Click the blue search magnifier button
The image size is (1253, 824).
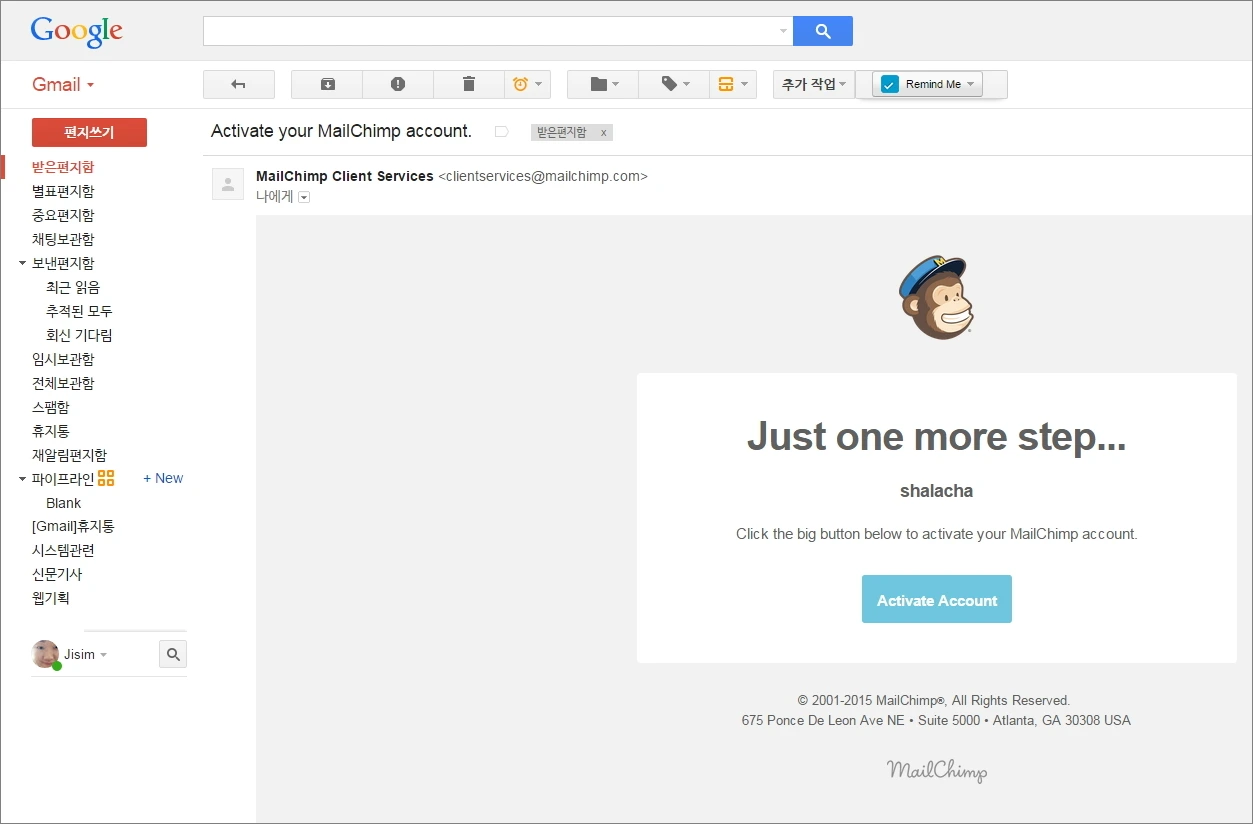pyautogui.click(x=823, y=31)
